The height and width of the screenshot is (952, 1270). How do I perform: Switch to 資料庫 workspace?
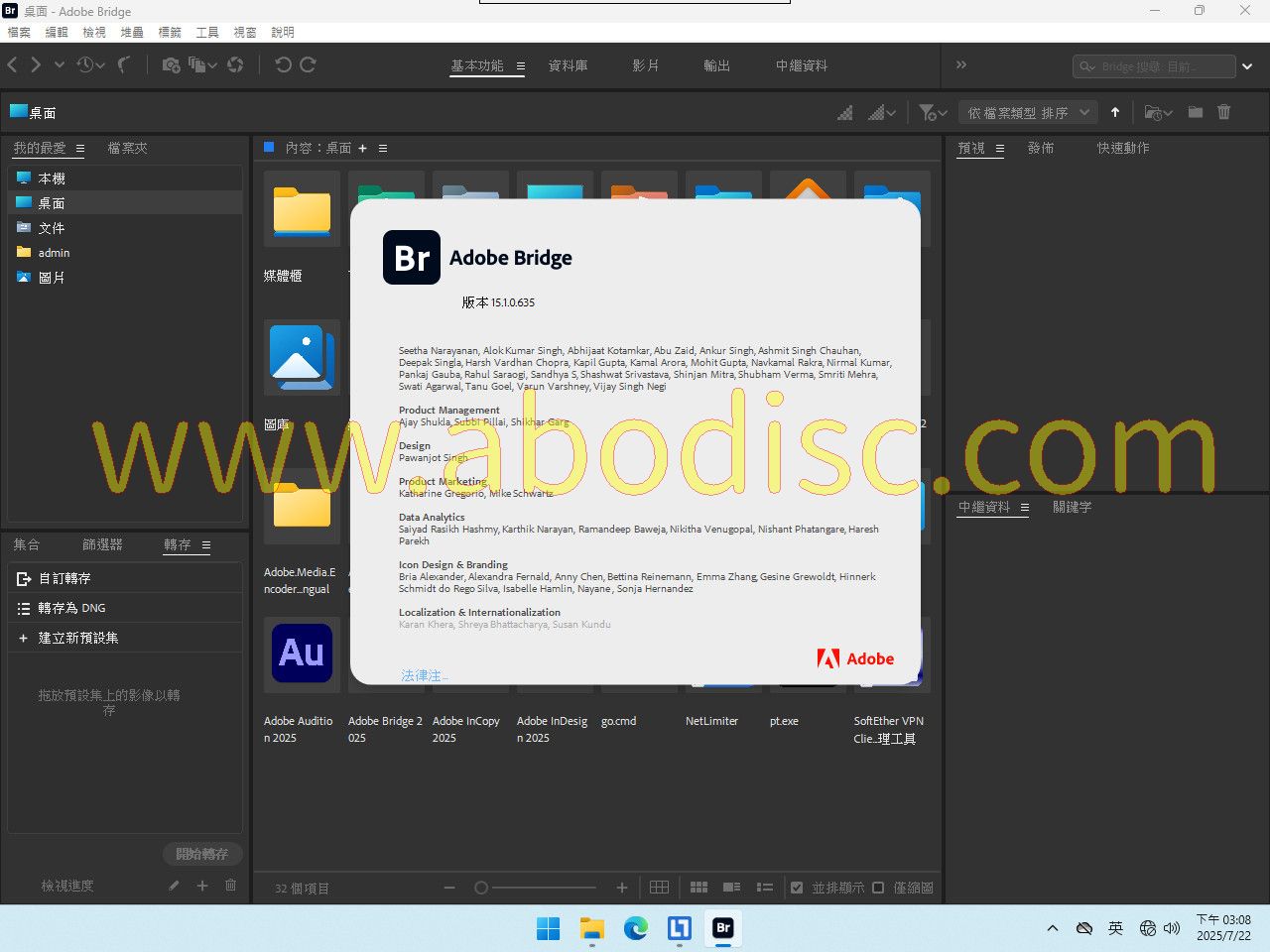568,65
